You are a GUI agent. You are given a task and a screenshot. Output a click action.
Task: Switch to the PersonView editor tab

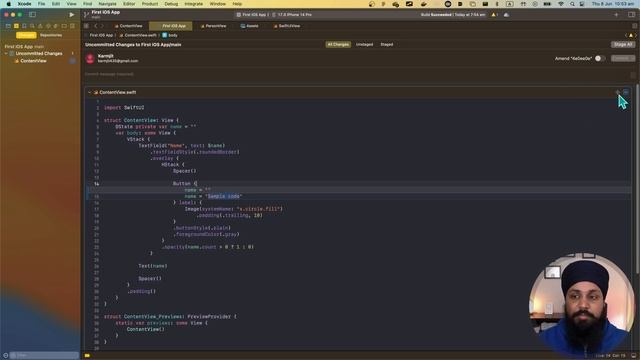(213, 26)
